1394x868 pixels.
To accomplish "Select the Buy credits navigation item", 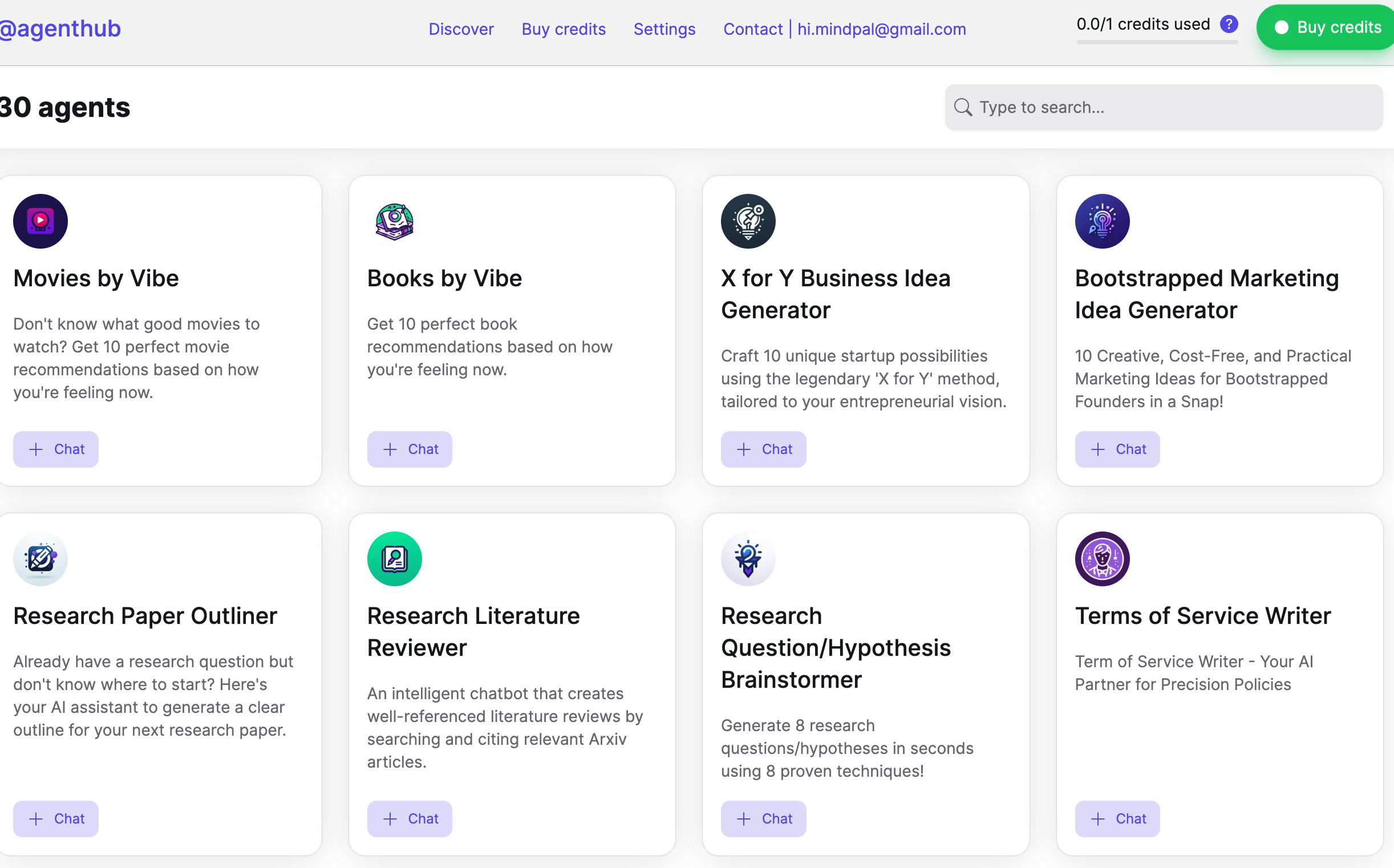I will click(x=563, y=29).
